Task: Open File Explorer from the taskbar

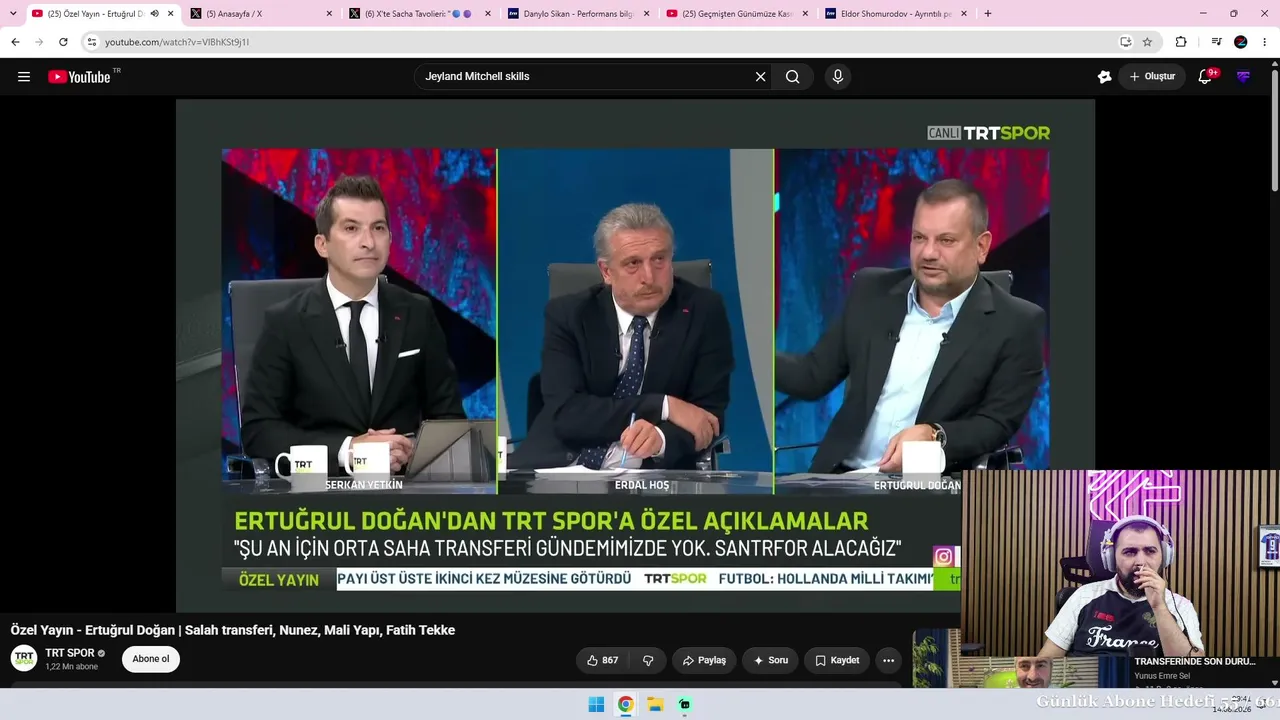Action: pos(655,704)
